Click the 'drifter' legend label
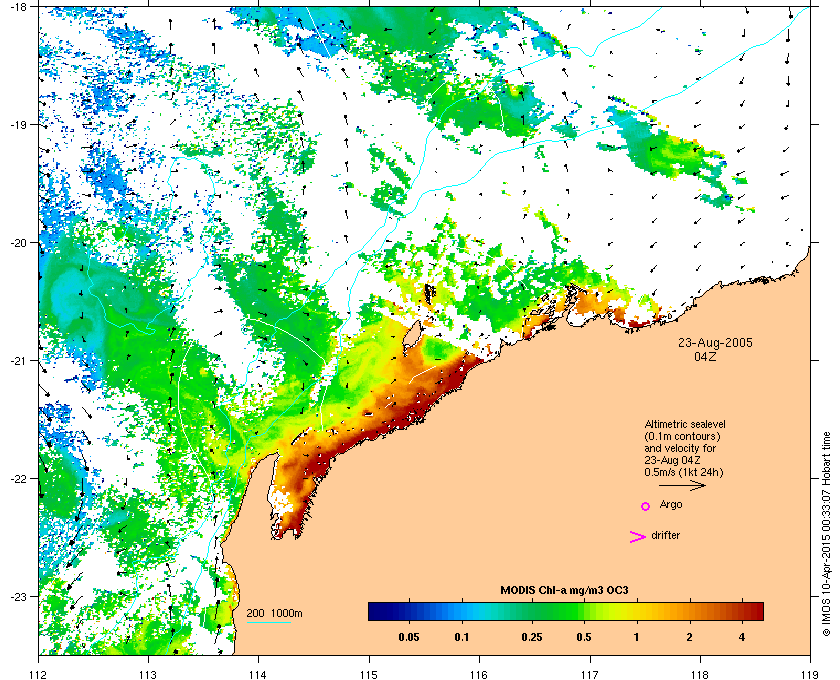840x680 pixels. pyautogui.click(x=666, y=535)
